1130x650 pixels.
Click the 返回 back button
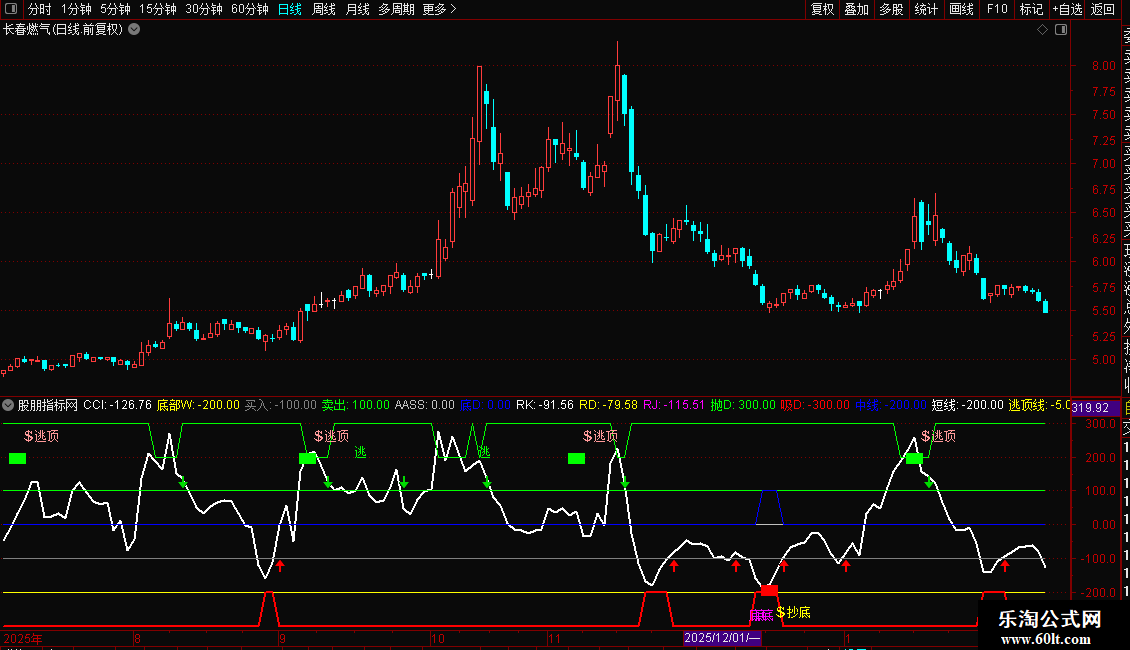pos(1103,9)
